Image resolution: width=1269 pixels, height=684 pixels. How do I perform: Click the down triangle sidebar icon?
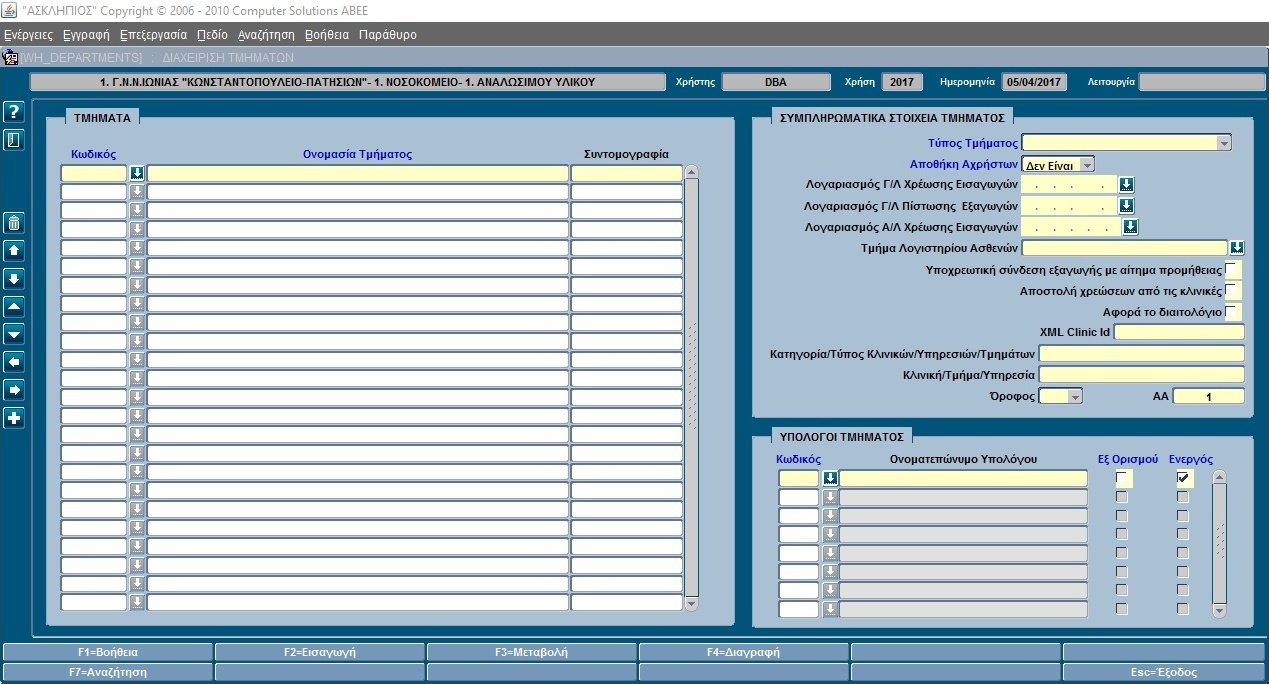click(x=14, y=334)
